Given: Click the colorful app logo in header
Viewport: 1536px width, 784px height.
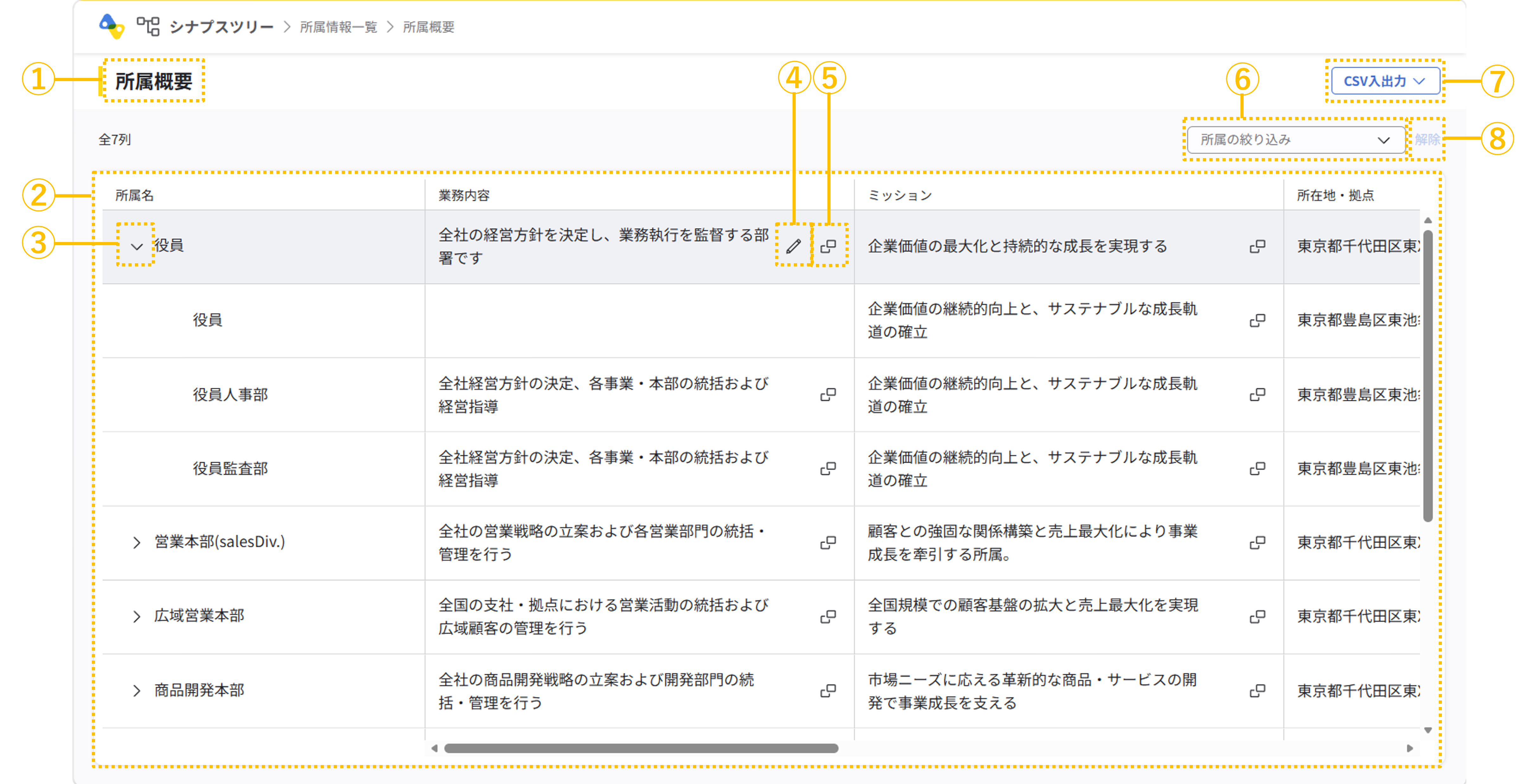Looking at the screenshot, I should click(112, 26).
